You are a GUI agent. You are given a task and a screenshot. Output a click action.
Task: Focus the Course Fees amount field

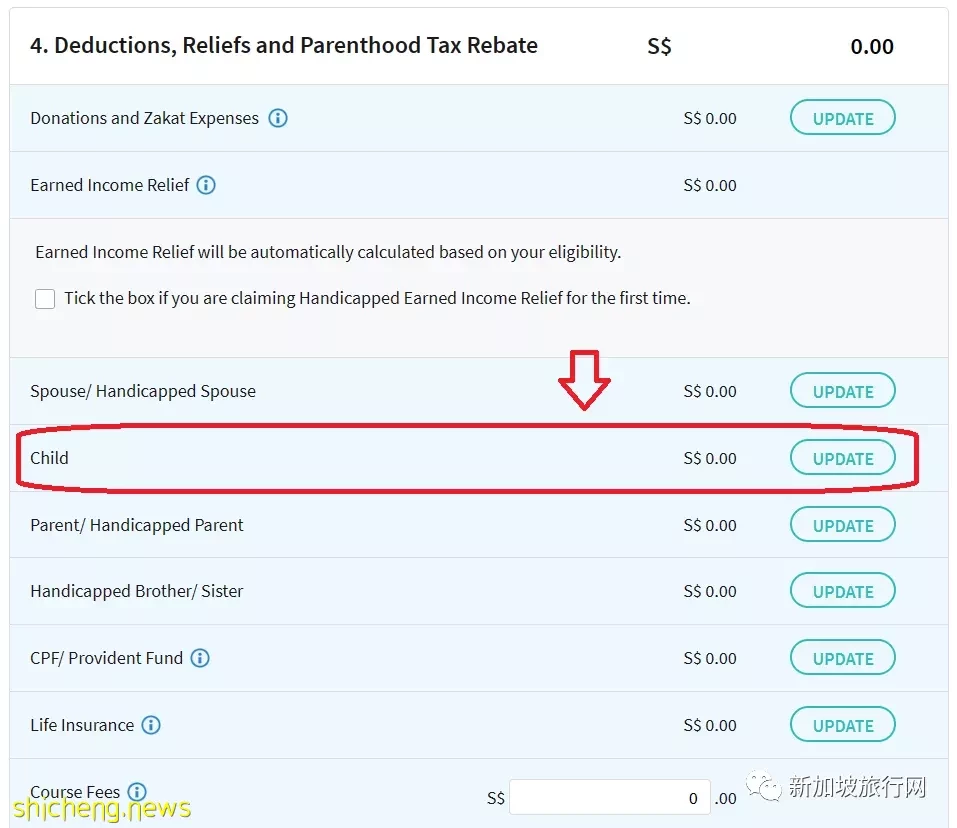coord(610,797)
